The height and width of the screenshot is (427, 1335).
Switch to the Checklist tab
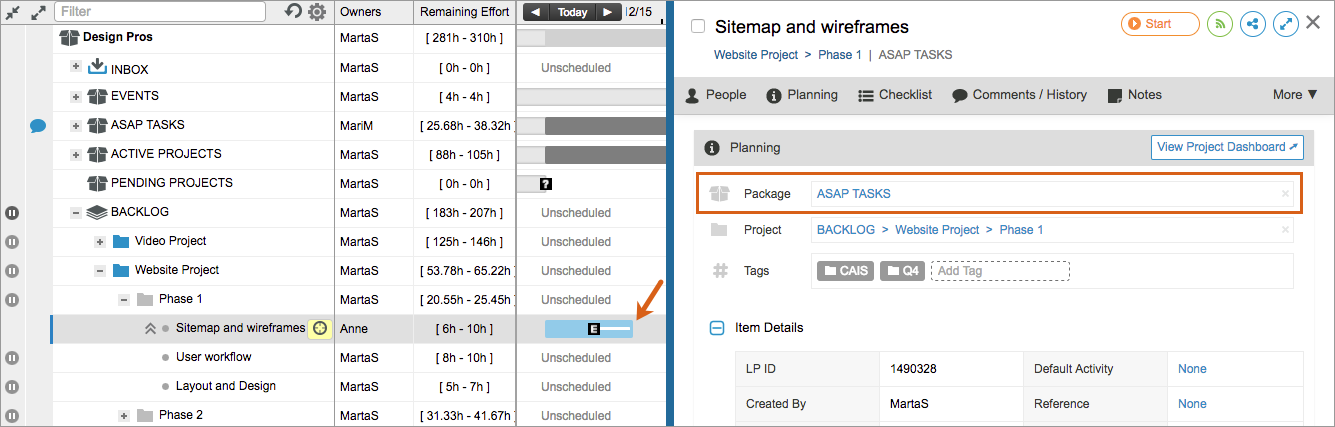(894, 95)
